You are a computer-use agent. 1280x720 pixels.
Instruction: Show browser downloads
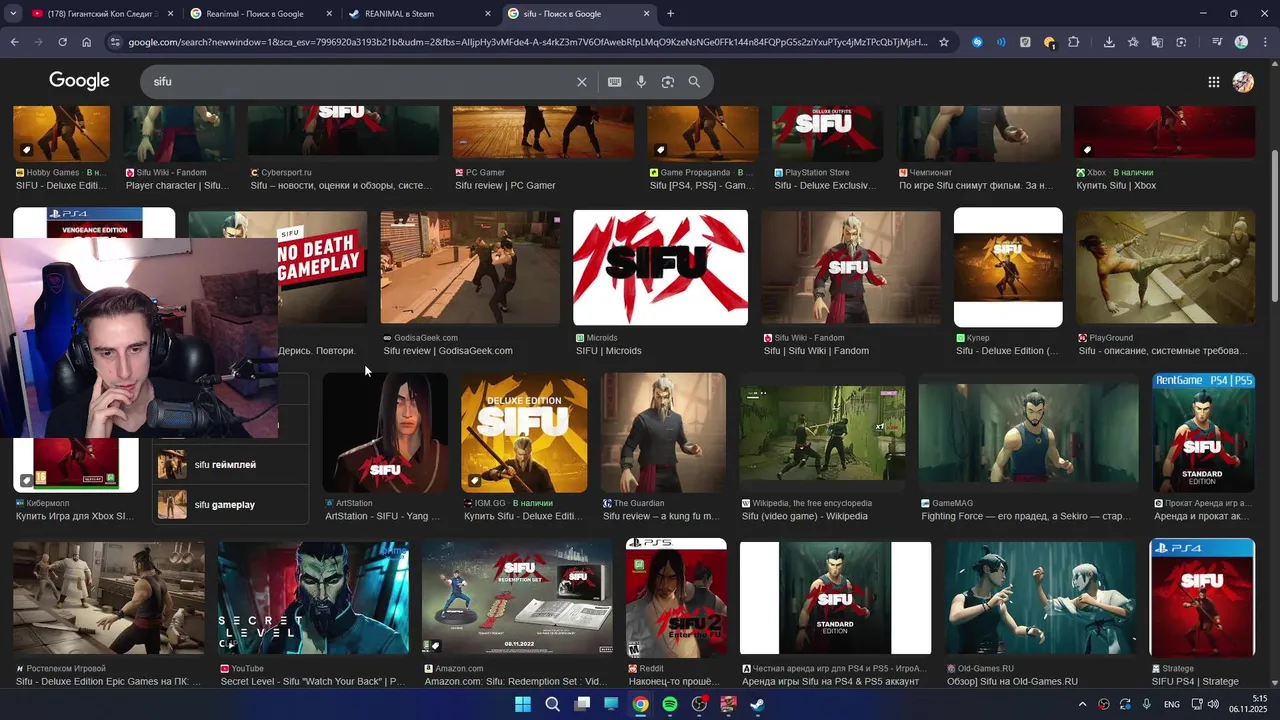tap(1109, 42)
